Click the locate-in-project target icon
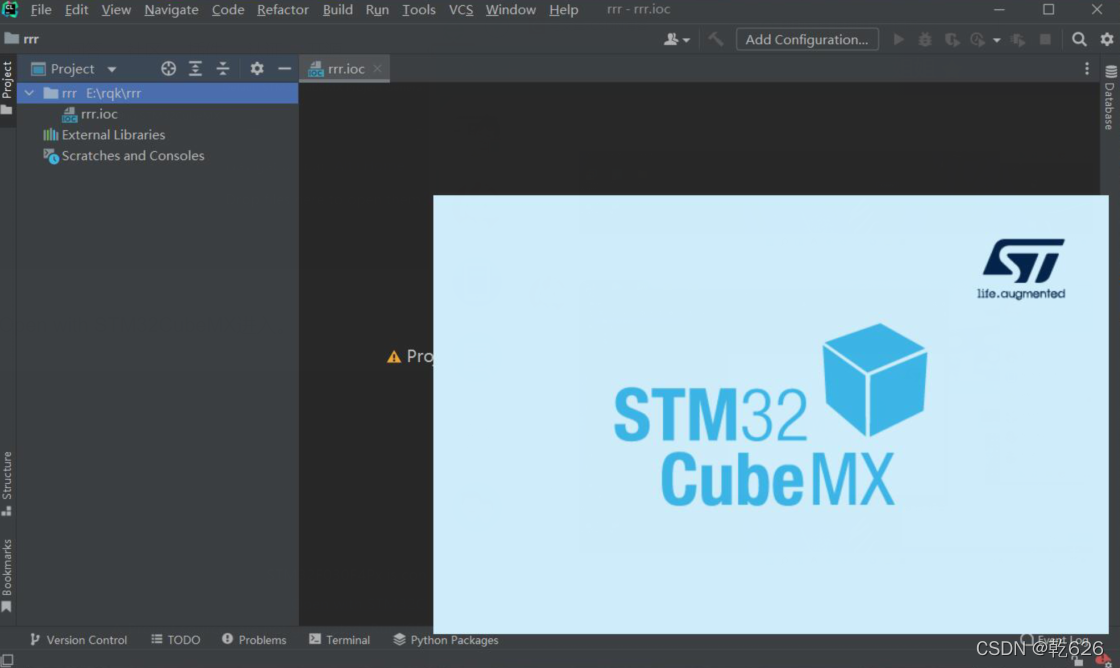 [169, 69]
